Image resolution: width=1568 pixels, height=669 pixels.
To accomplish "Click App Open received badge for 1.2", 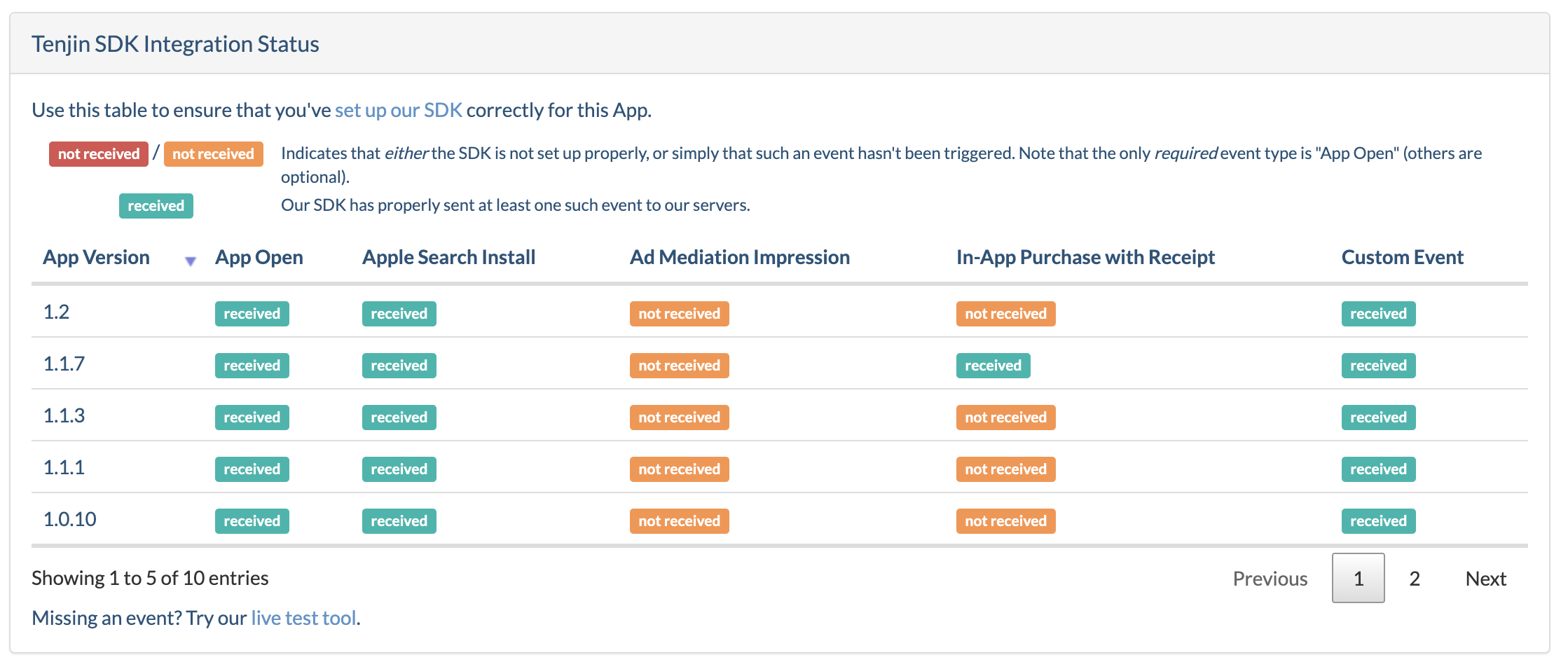I will [x=252, y=314].
